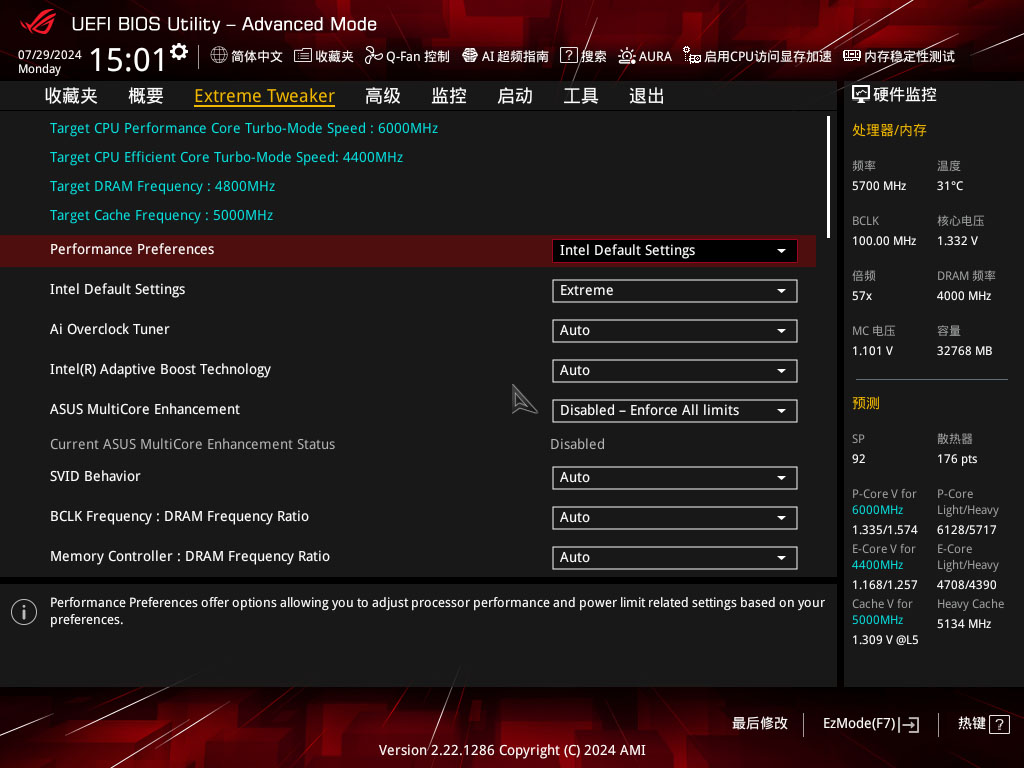Select Target DRAM Frequency : 4800MHz line
Viewport: 1024px width, 768px height.
(162, 186)
